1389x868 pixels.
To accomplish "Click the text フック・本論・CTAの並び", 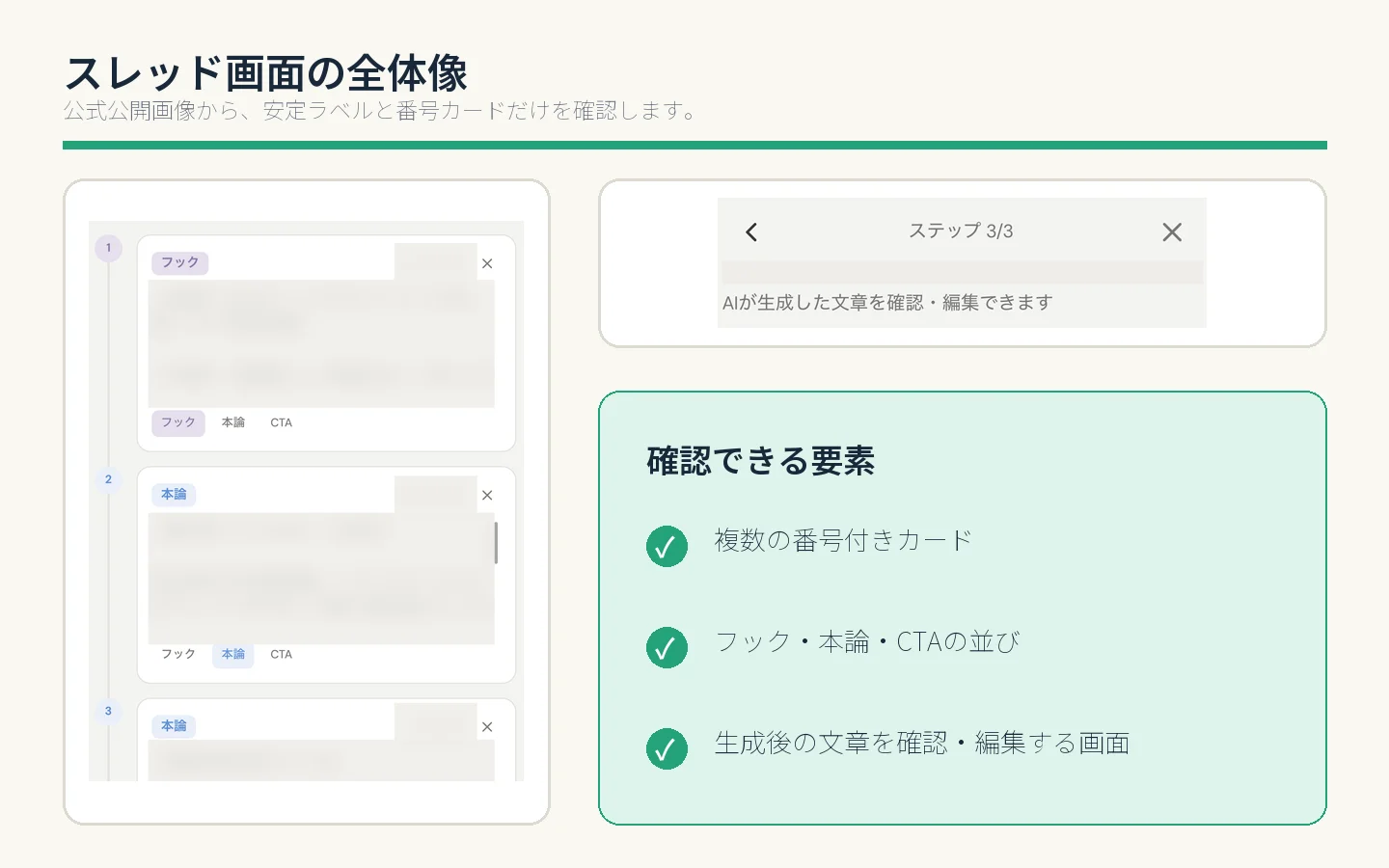I will 867,642.
